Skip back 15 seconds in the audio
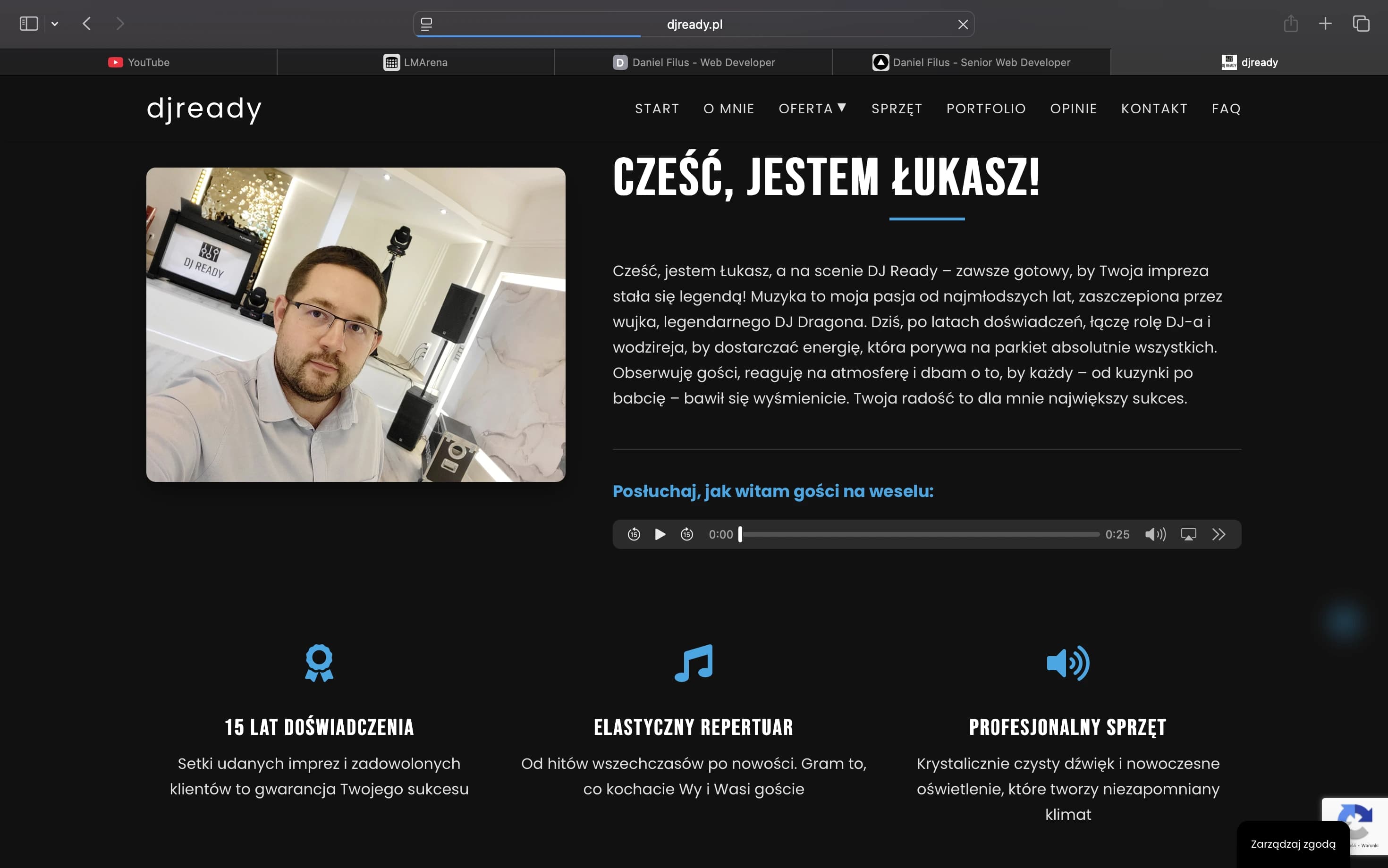This screenshot has width=1388, height=868. point(634,534)
